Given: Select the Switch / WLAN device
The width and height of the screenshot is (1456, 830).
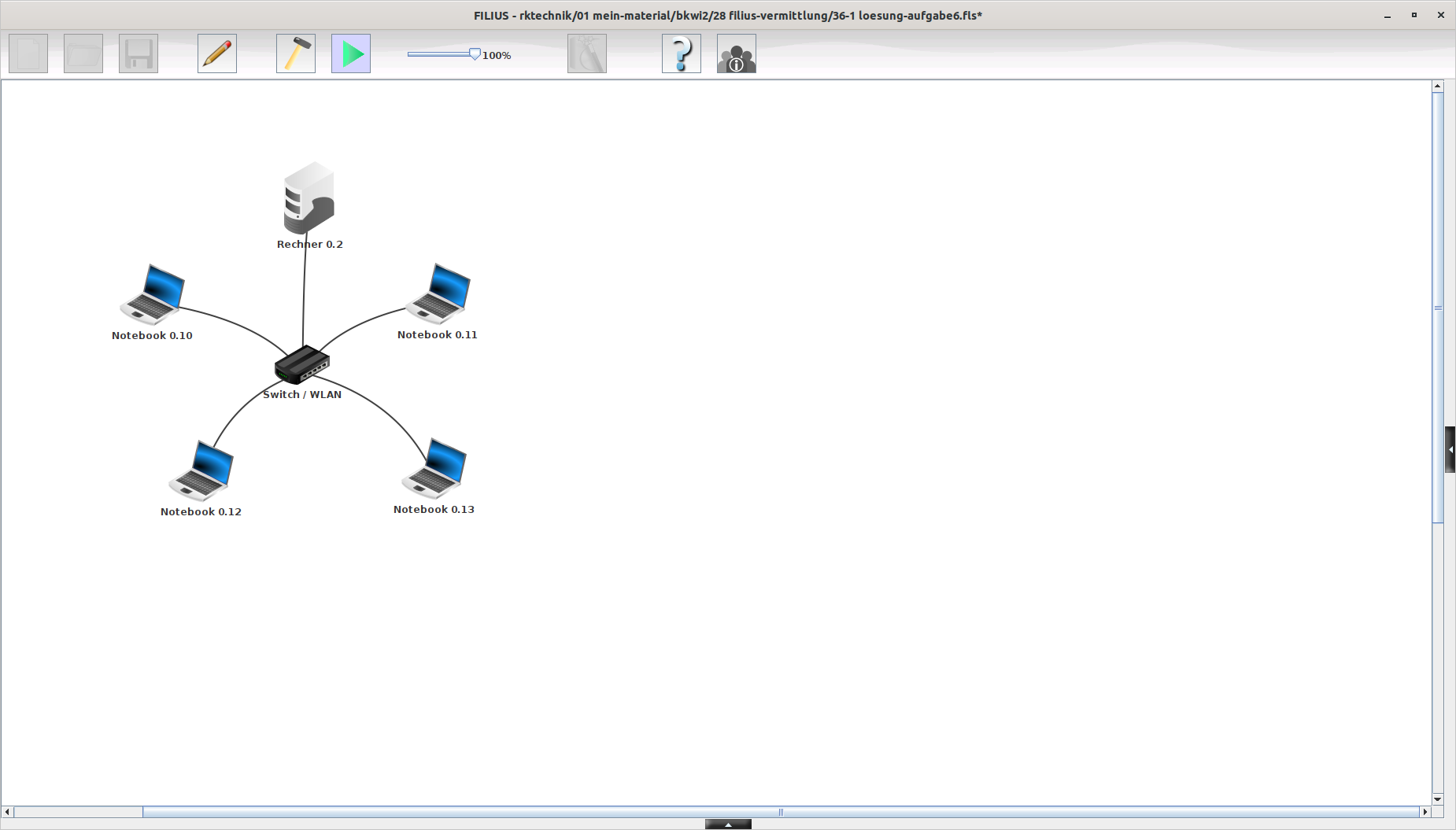Looking at the screenshot, I should pyautogui.click(x=302, y=364).
